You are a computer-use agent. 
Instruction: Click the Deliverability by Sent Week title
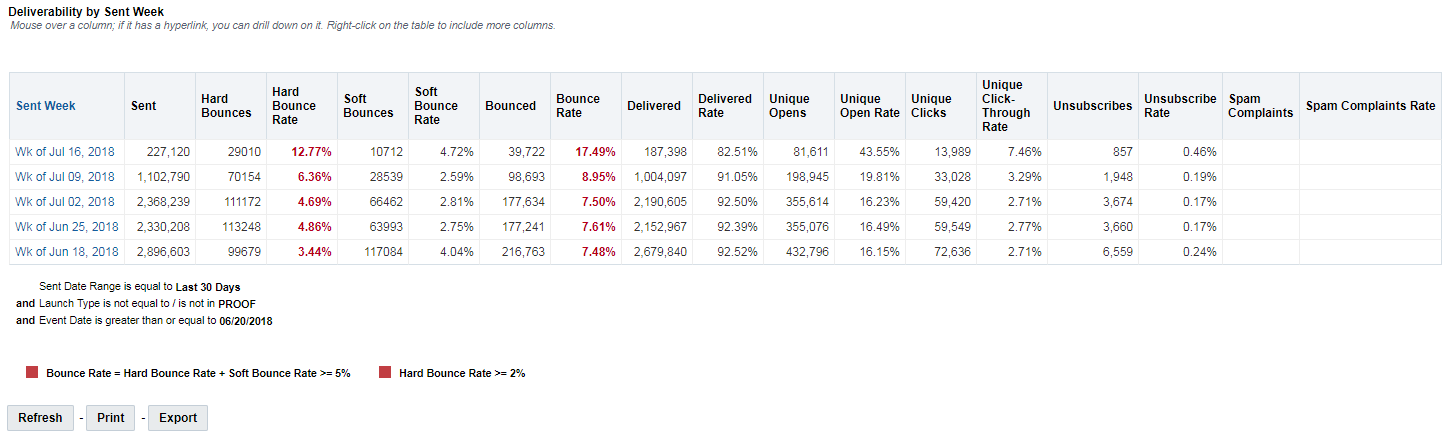86,11
